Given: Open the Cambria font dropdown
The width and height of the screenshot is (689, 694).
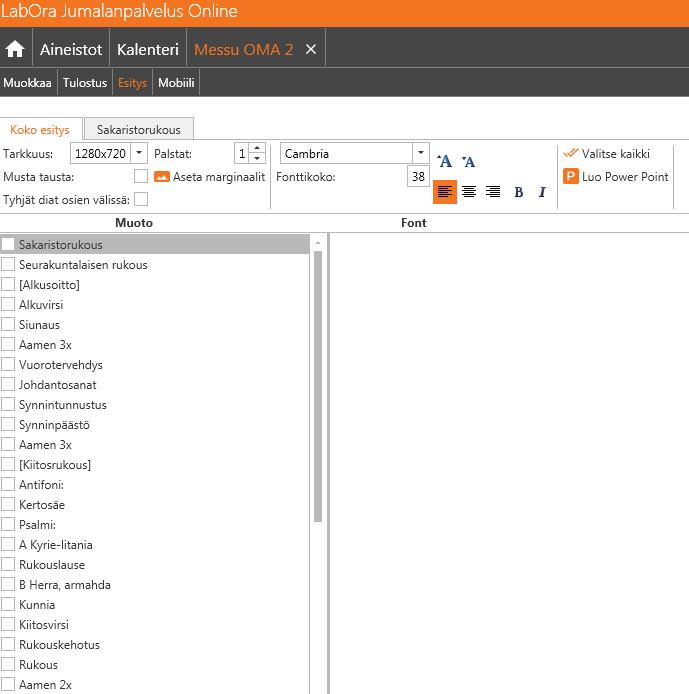Looking at the screenshot, I should 420,153.
